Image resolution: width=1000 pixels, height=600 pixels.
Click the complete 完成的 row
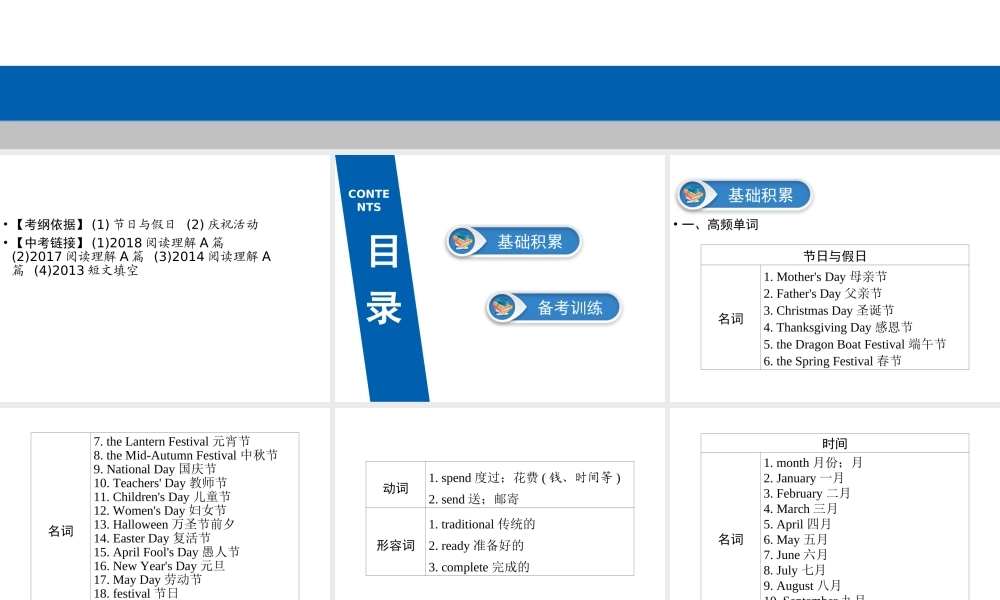coord(478,567)
